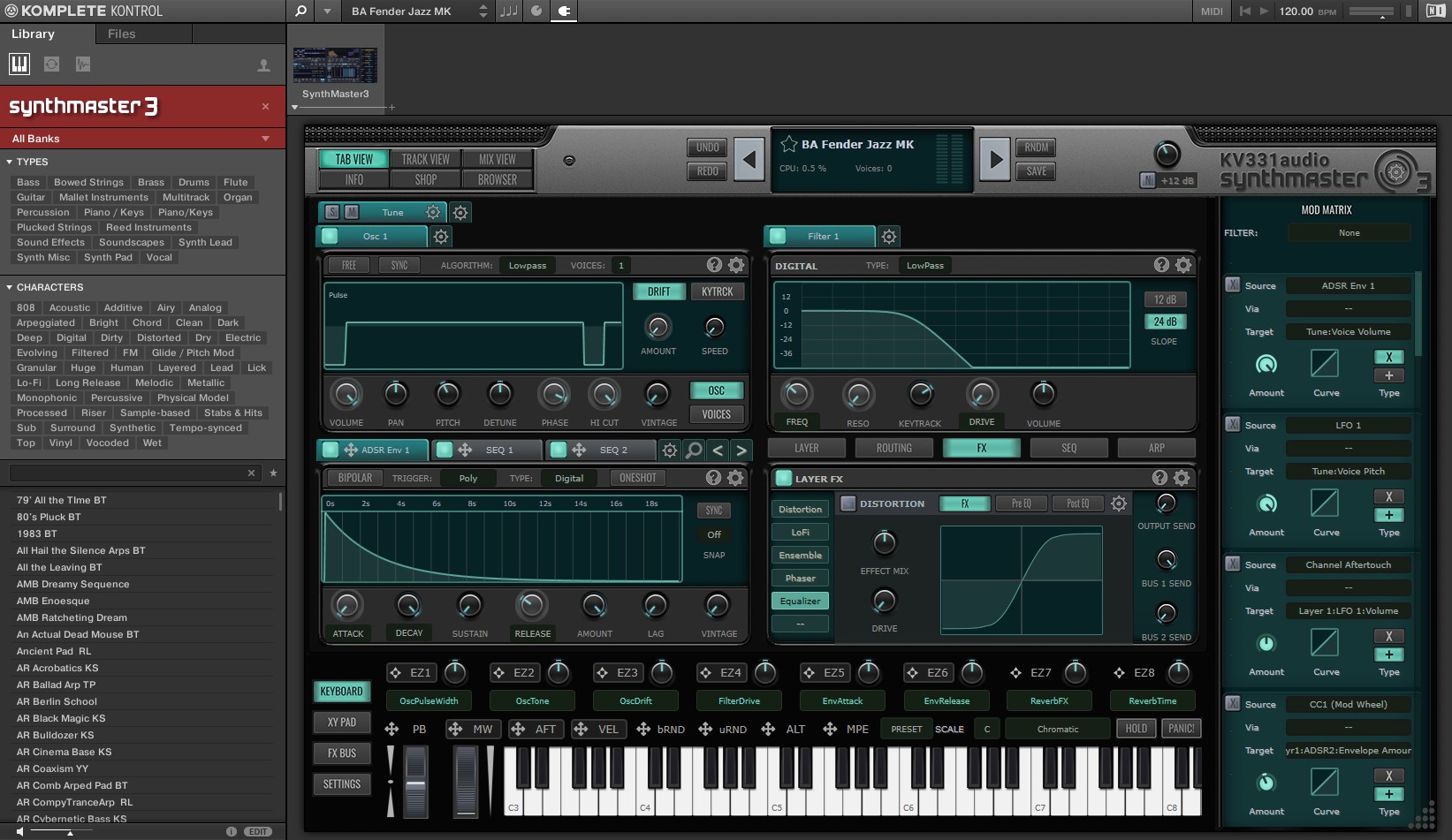The width and height of the screenshot is (1452, 840).
Task: Open the envelope TRIGGER Poly dropdown
Action: click(468, 478)
